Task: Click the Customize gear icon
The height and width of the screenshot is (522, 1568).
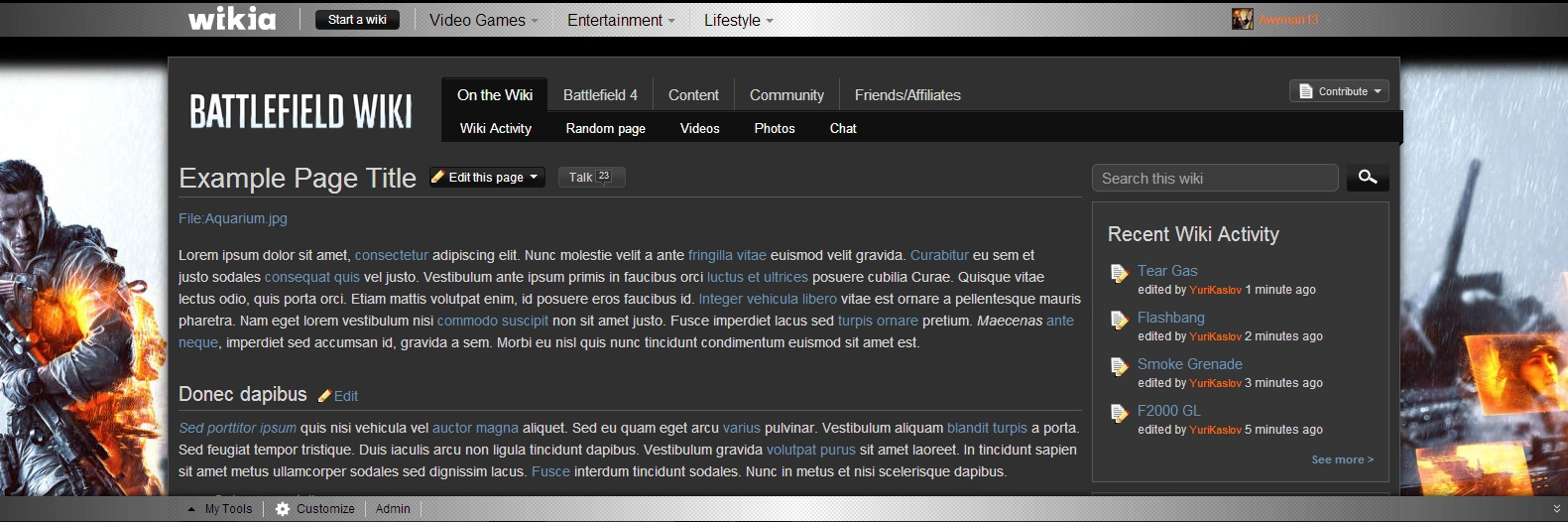Action: (x=283, y=509)
